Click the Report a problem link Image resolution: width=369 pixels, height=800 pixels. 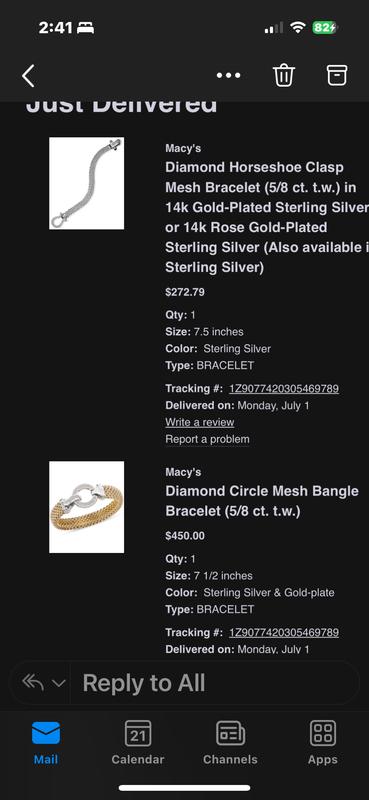point(207,439)
